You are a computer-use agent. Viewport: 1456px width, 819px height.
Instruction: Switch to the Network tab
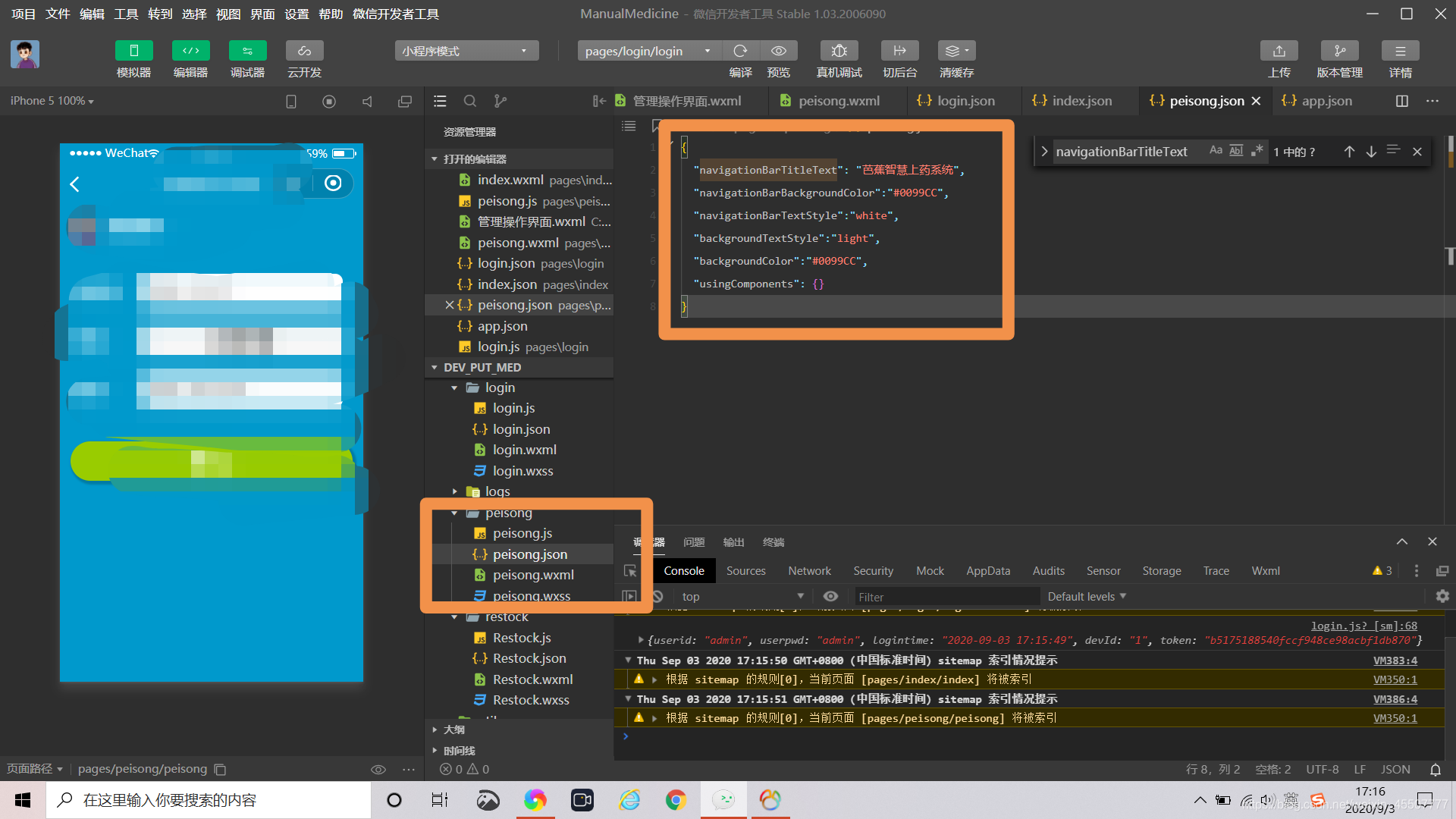[809, 571]
